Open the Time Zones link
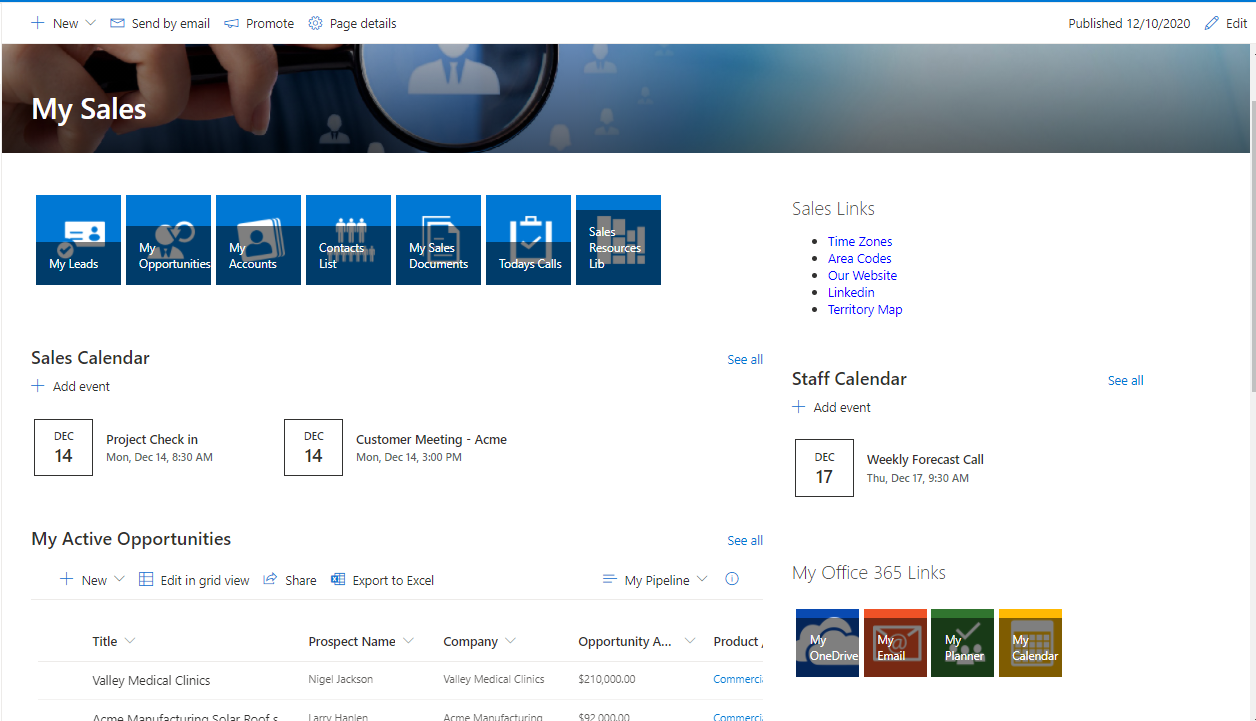The width and height of the screenshot is (1256, 721). point(859,241)
